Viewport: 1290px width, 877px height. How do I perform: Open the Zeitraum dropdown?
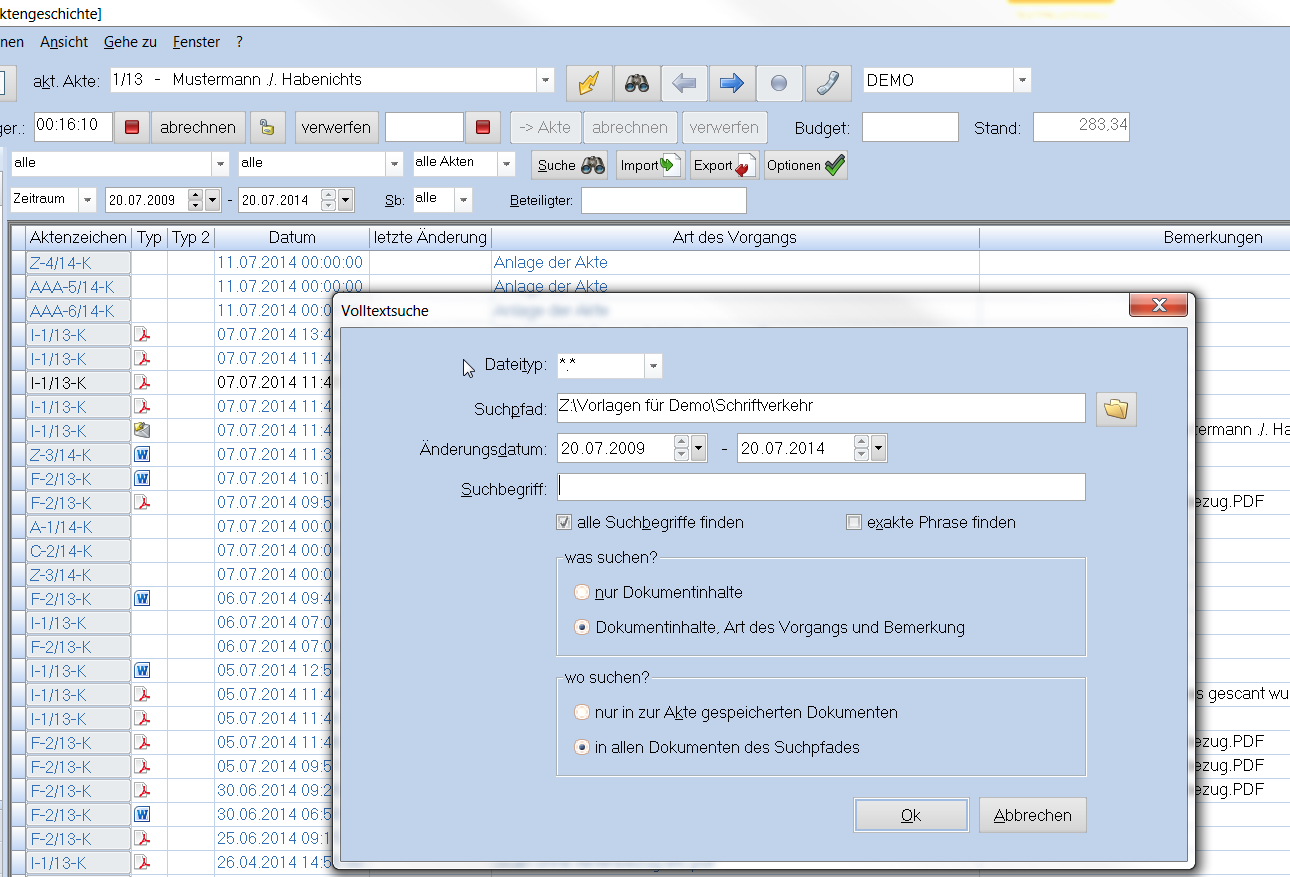pyautogui.click(x=88, y=200)
